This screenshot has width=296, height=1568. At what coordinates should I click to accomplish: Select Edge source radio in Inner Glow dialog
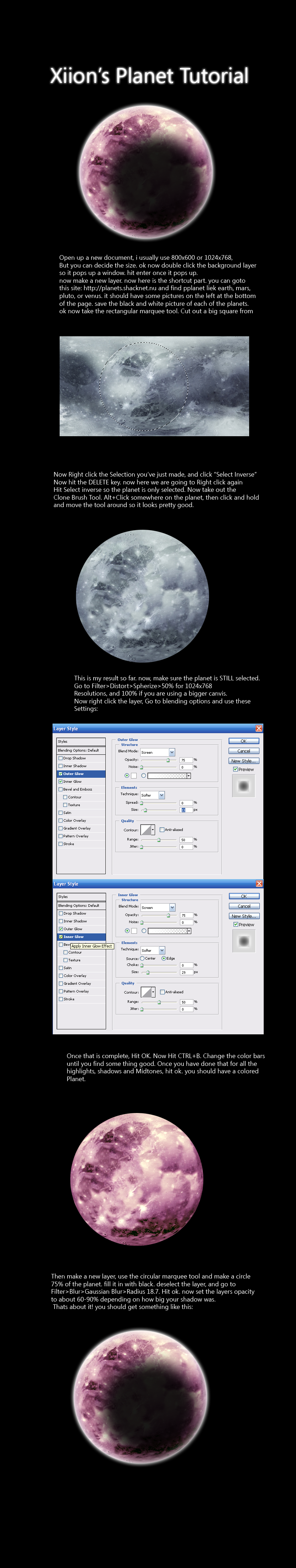click(164, 958)
